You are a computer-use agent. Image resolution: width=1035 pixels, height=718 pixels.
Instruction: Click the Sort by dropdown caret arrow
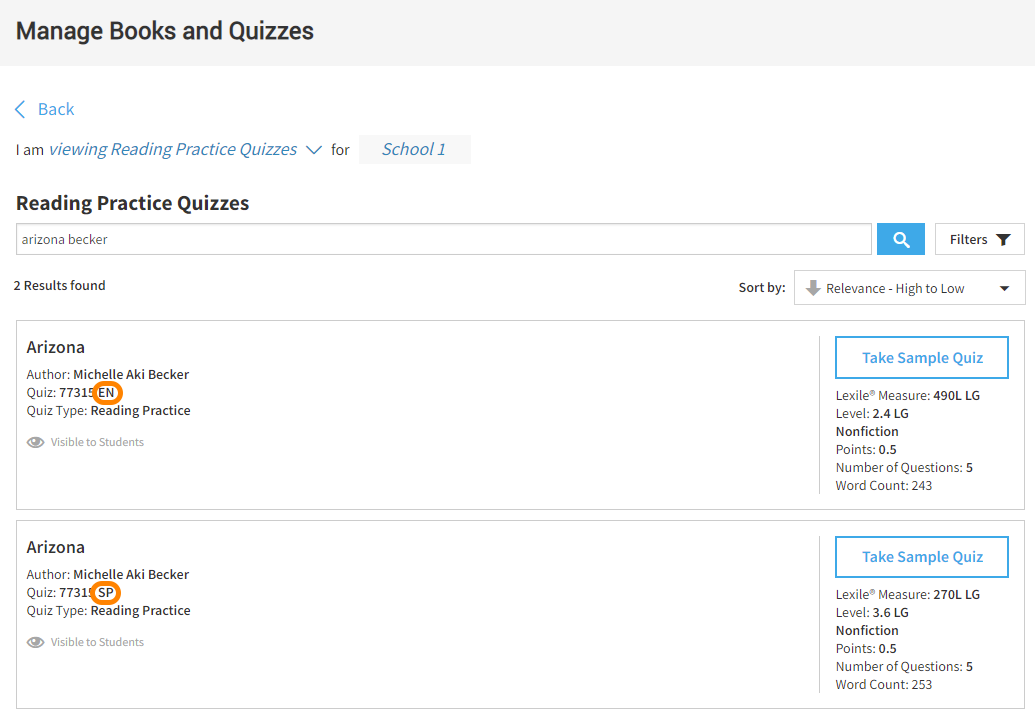coord(1004,288)
